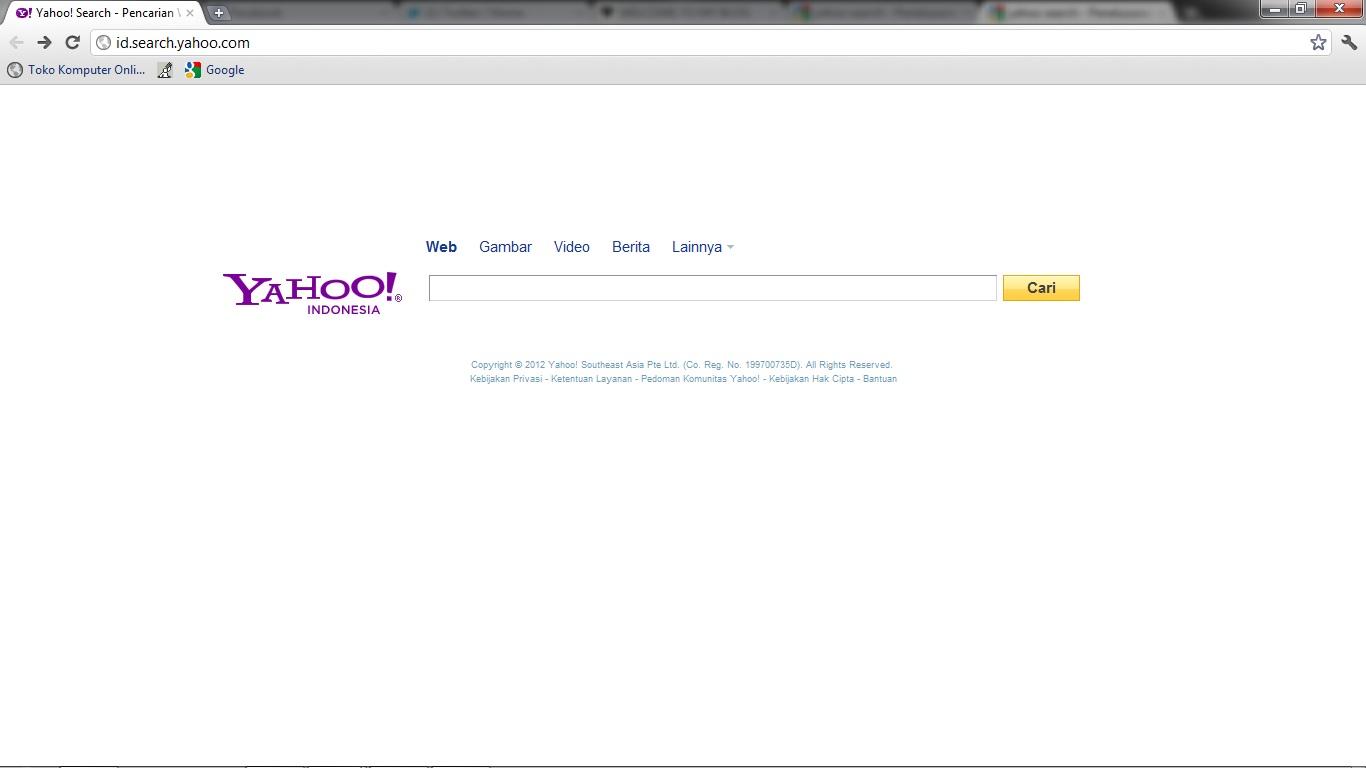Switch to the Gambar search tab
1366x768 pixels.
tap(505, 246)
